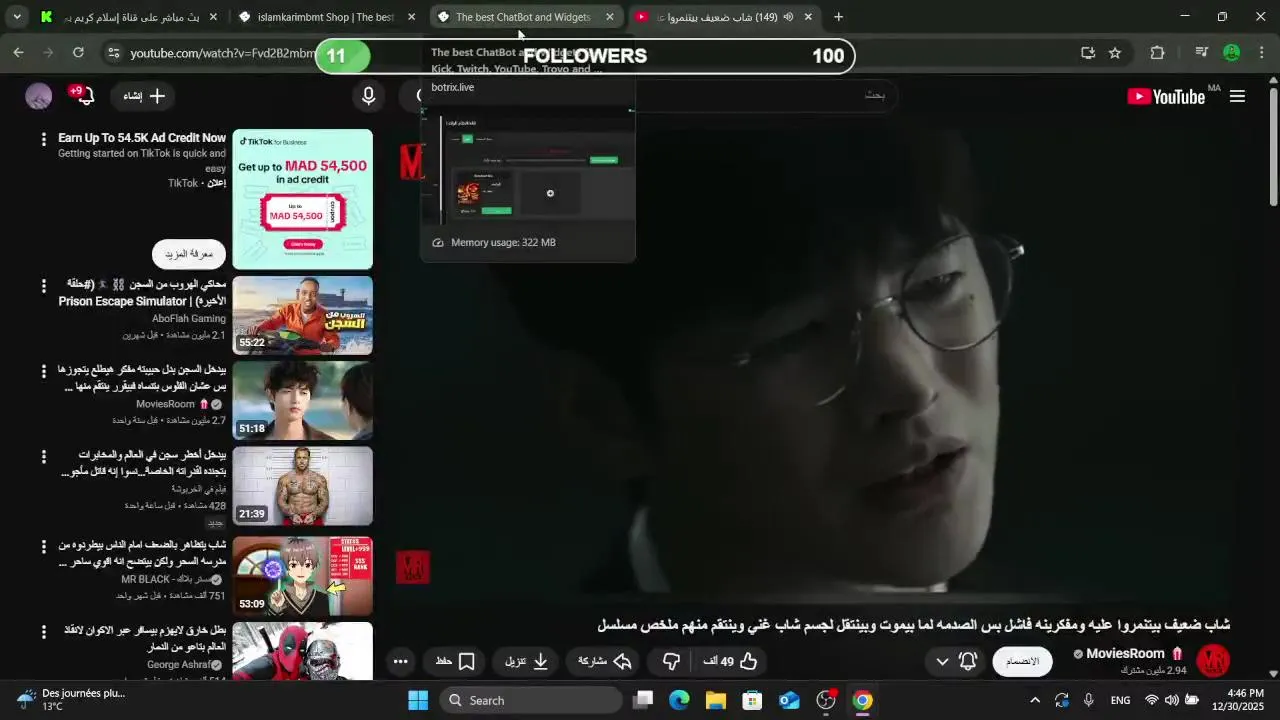This screenshot has height=720, width=1280.
Task: Open YouTube notifications bell with 9+ badge
Action: pyautogui.click(x=84, y=96)
